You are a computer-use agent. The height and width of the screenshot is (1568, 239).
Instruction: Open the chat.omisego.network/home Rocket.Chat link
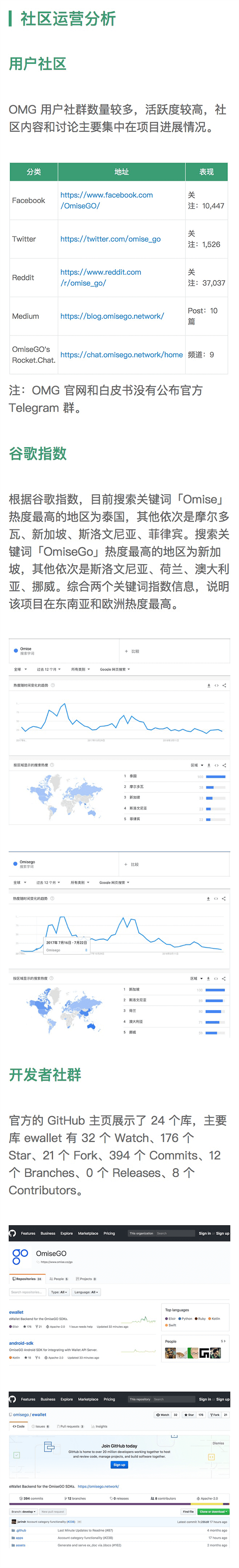[x=122, y=355]
